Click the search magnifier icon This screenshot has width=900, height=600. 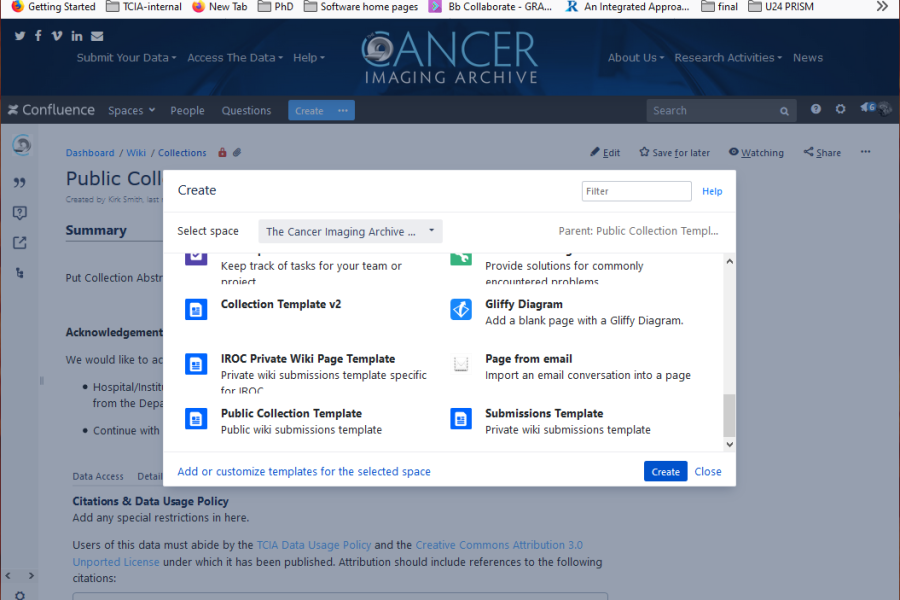784,111
